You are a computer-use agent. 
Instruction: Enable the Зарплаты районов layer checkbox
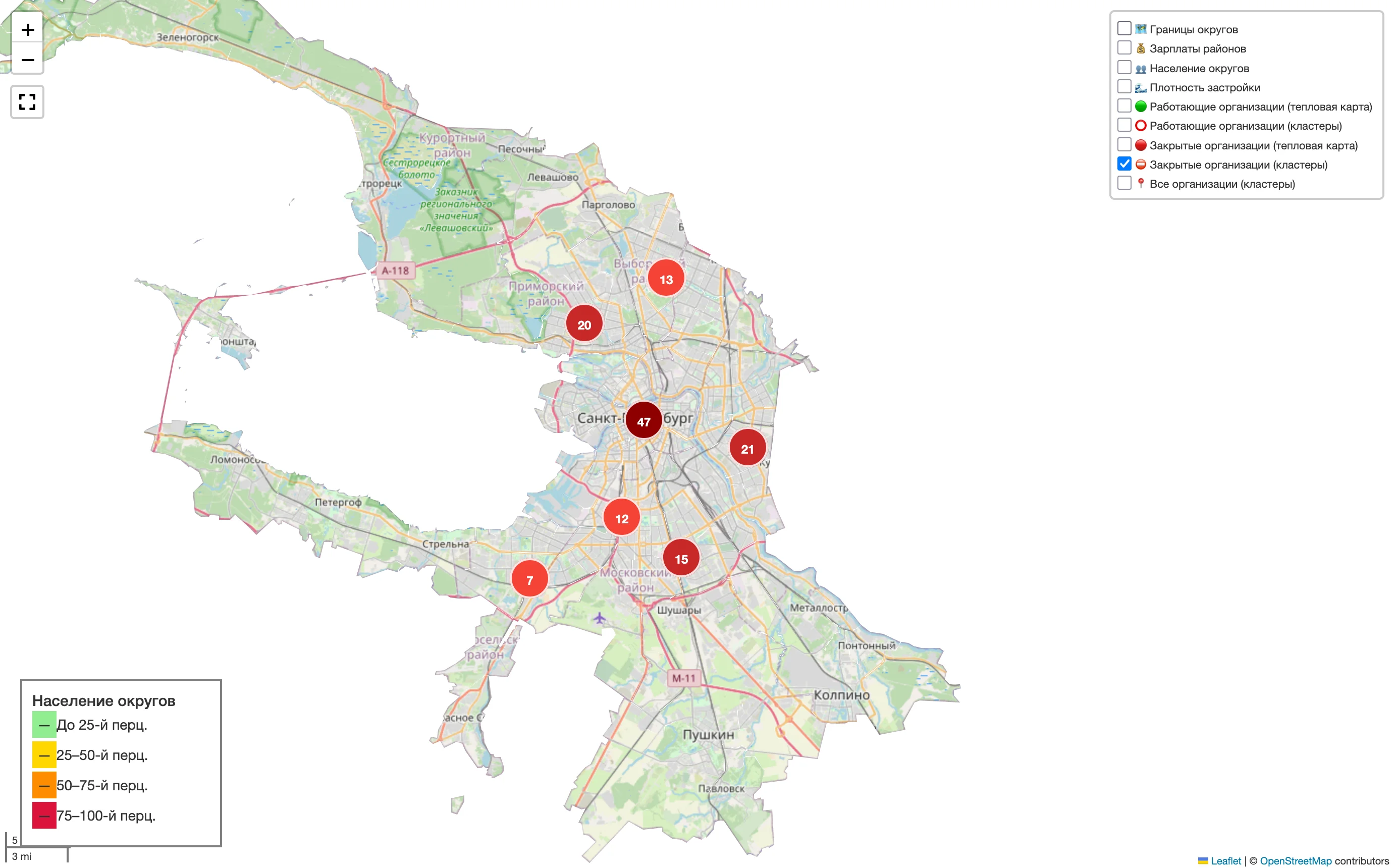1124,48
